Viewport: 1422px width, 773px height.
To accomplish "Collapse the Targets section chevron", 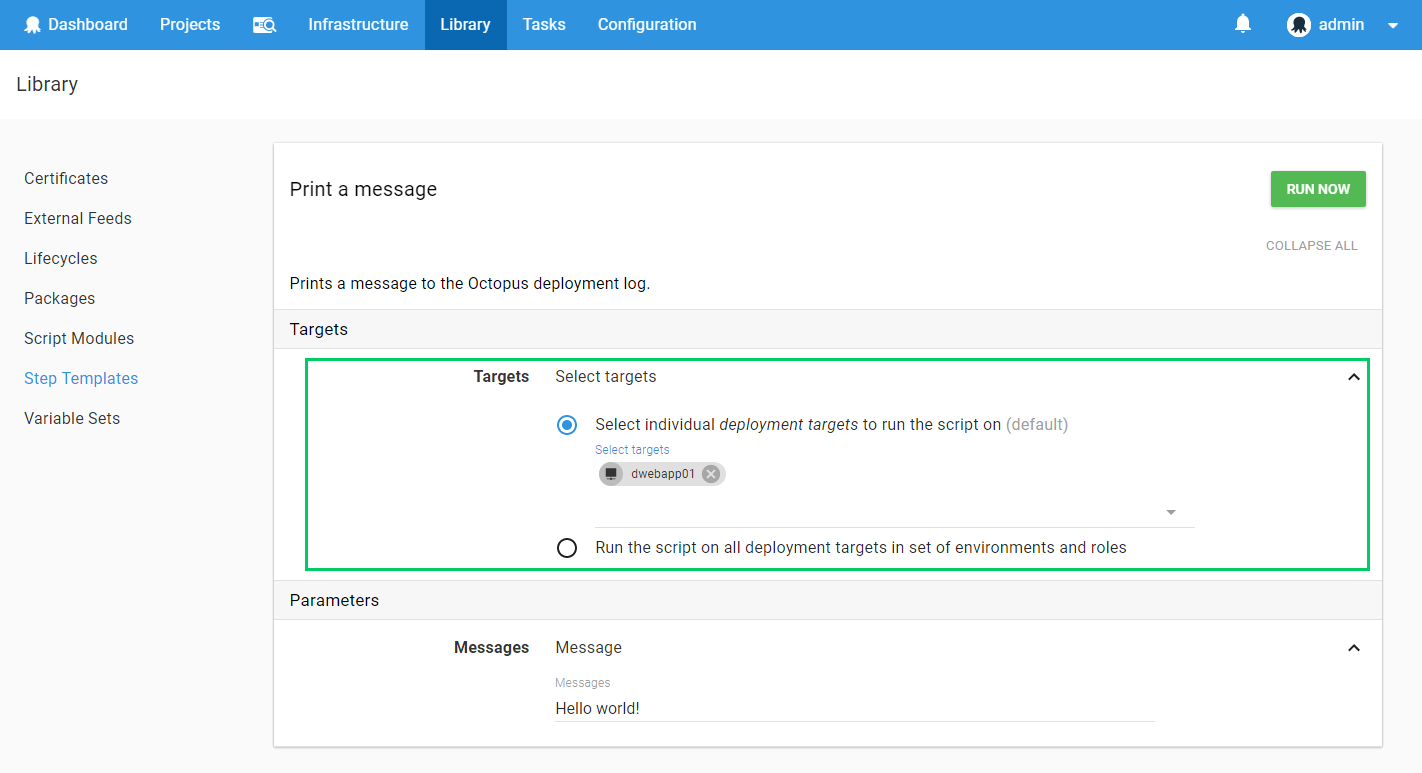I will pyautogui.click(x=1353, y=377).
